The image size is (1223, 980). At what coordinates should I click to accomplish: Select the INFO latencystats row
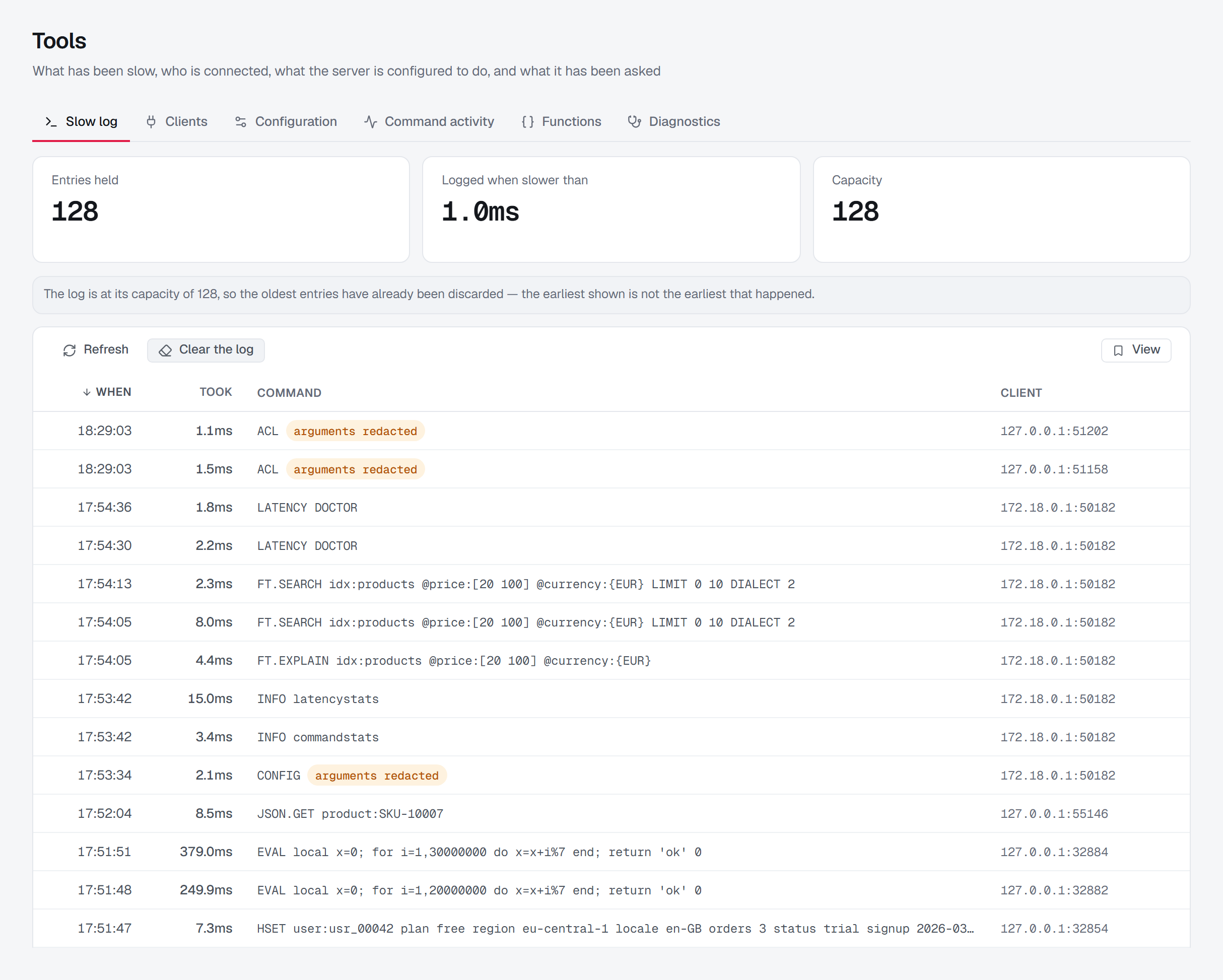coord(611,698)
